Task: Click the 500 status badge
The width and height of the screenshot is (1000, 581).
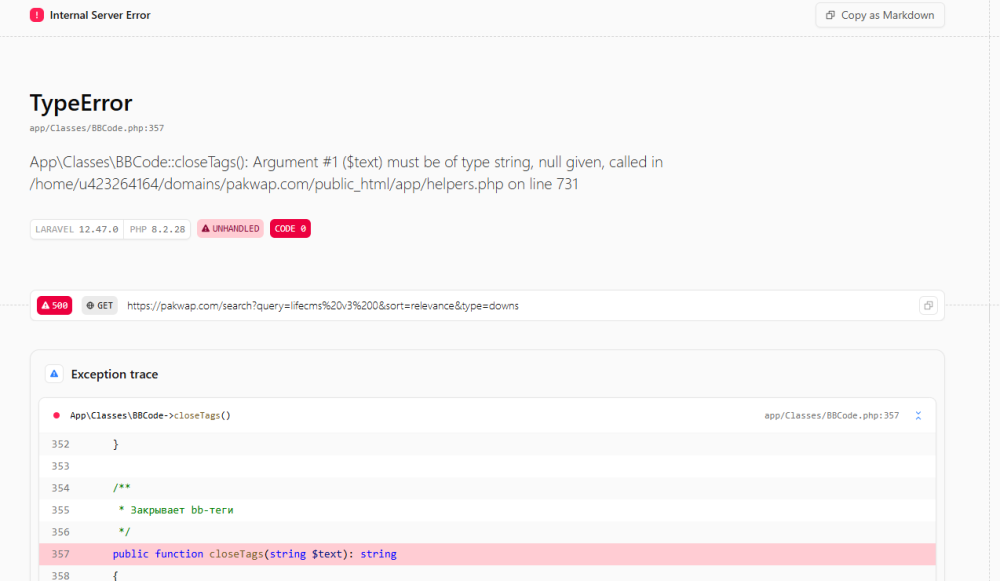Action: click(54, 305)
